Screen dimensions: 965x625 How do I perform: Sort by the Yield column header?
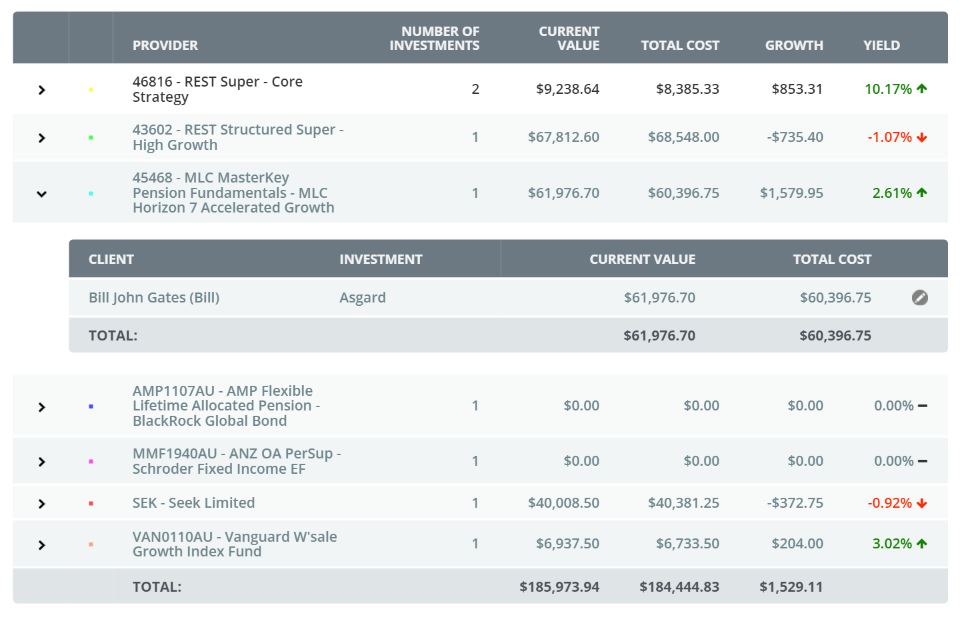pyautogui.click(x=881, y=45)
